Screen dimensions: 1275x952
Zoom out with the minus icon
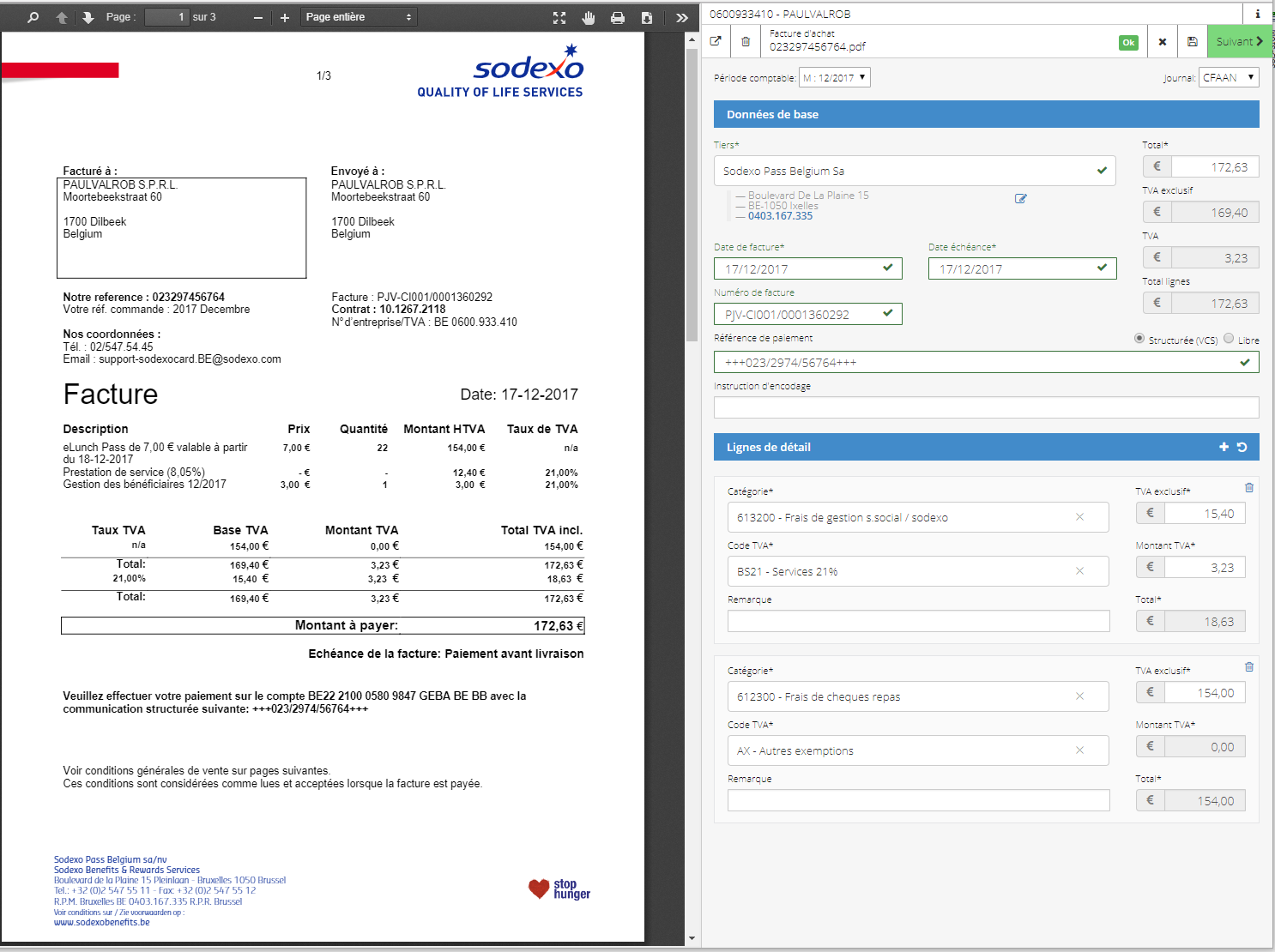point(258,17)
